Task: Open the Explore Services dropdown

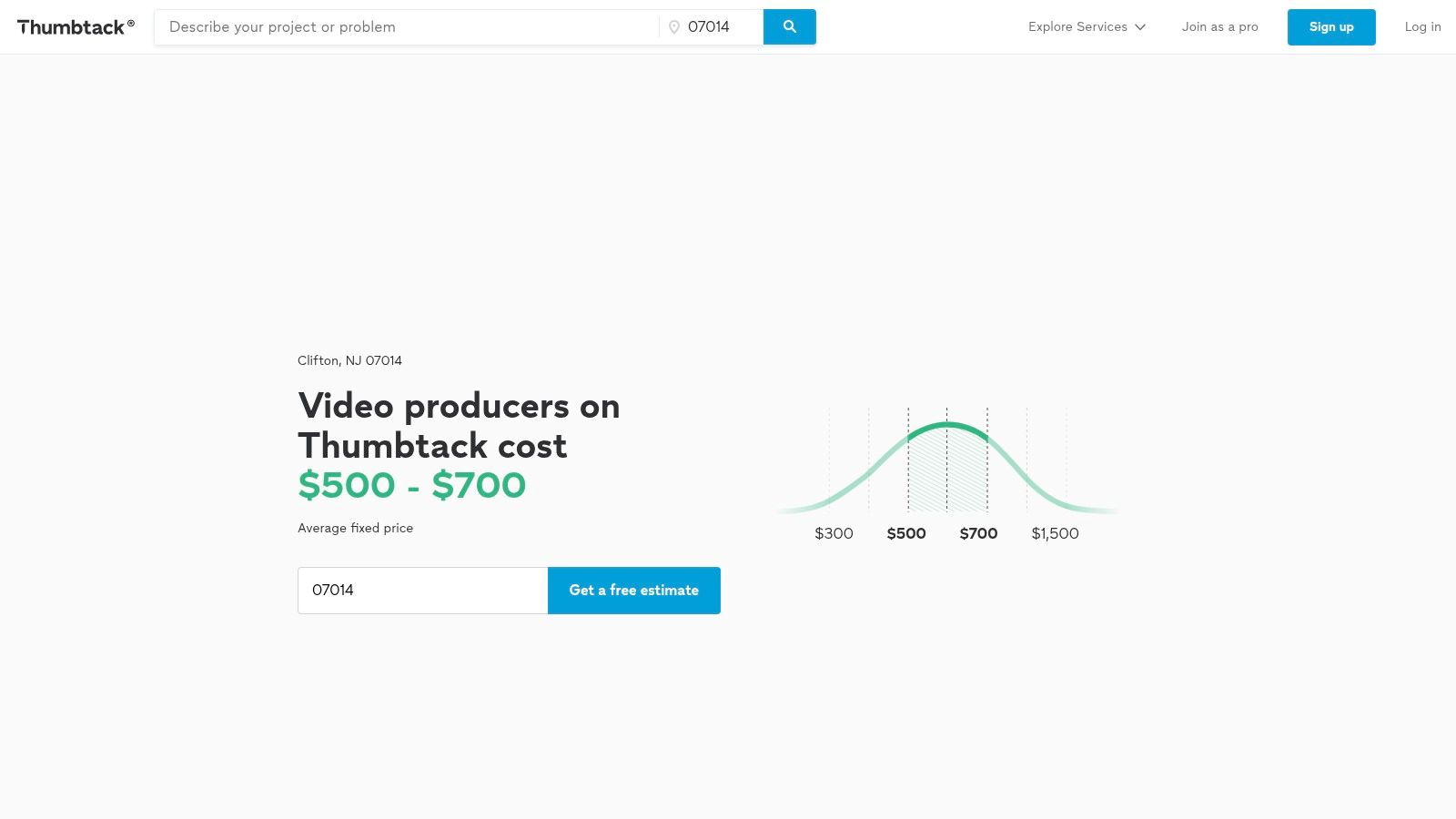Action: [1079, 26]
